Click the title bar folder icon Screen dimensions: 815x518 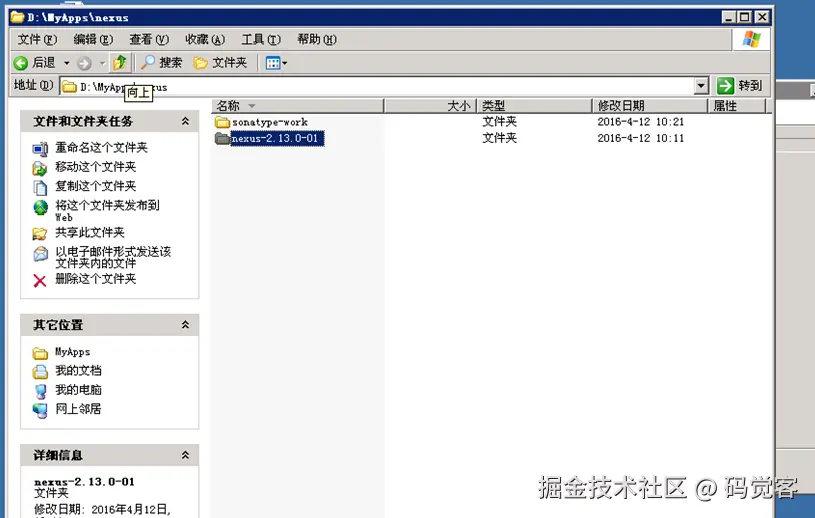17,17
